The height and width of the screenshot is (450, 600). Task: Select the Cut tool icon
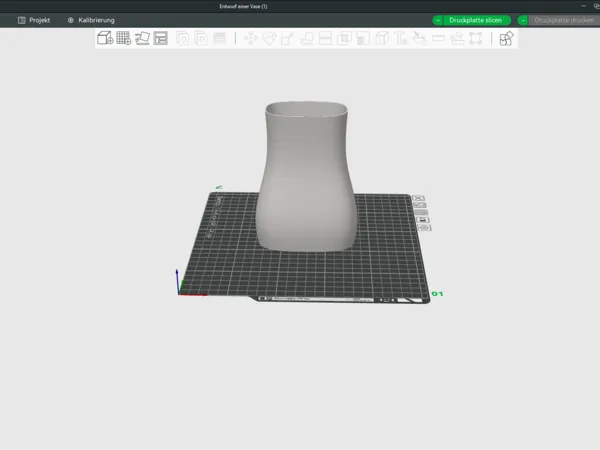(x=325, y=38)
